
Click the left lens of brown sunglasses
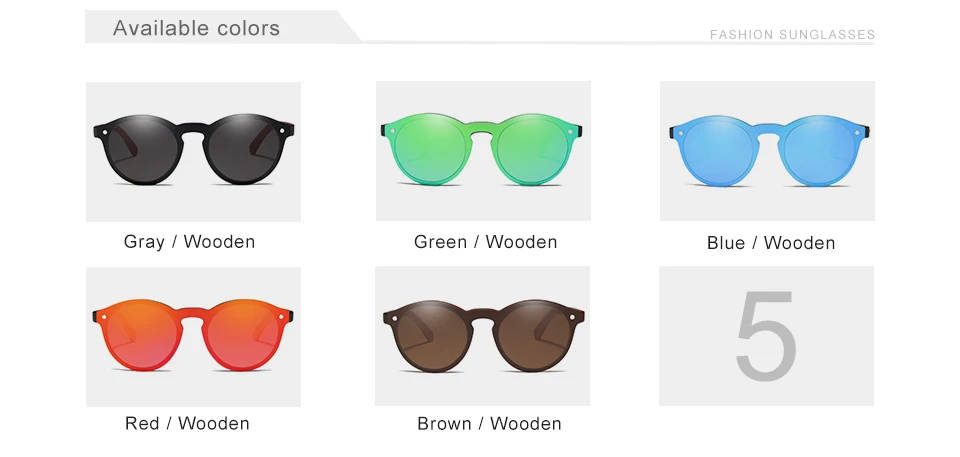(x=433, y=336)
